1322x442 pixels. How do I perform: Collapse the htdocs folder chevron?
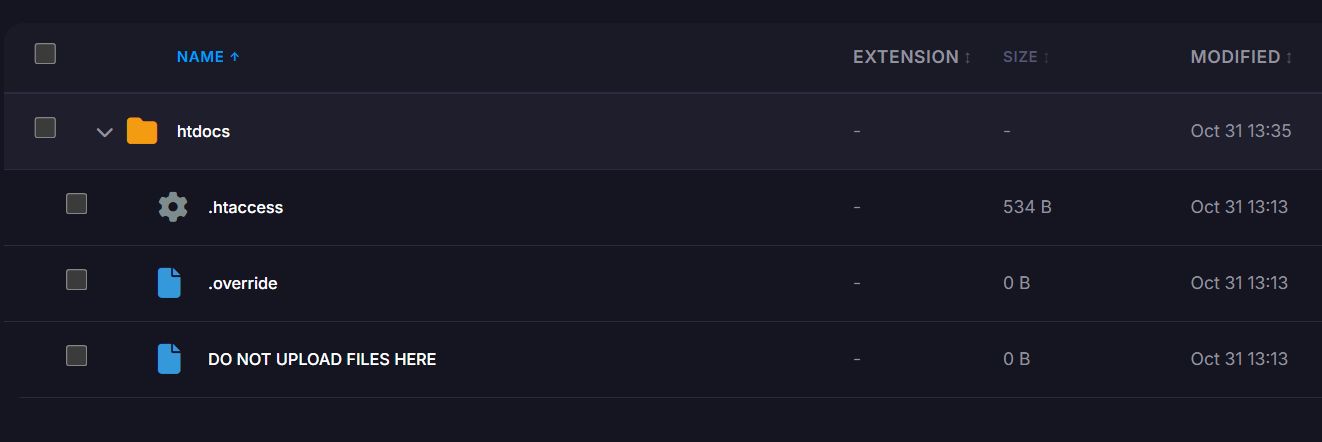[x=104, y=132]
